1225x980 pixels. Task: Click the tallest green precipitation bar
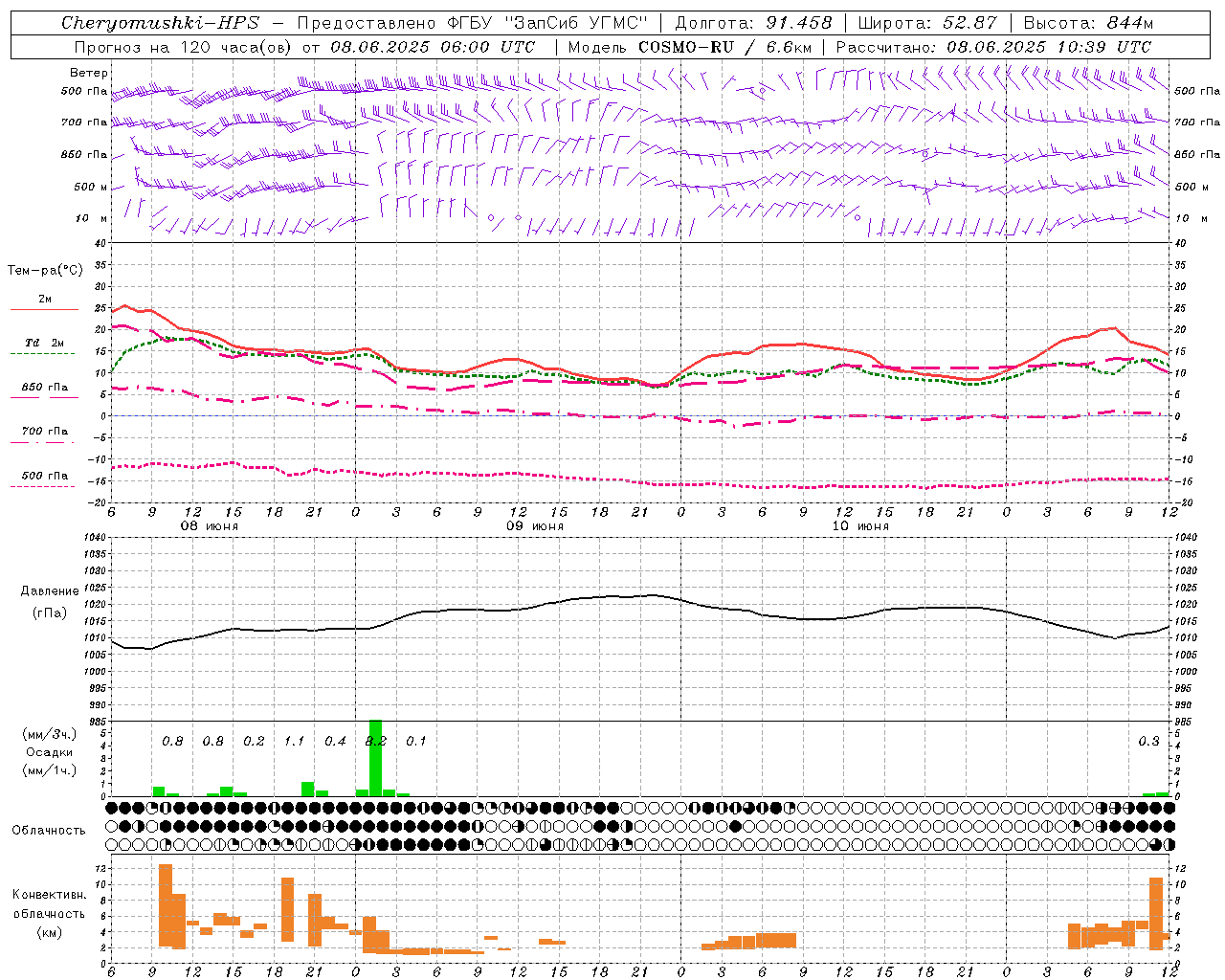pos(376,758)
